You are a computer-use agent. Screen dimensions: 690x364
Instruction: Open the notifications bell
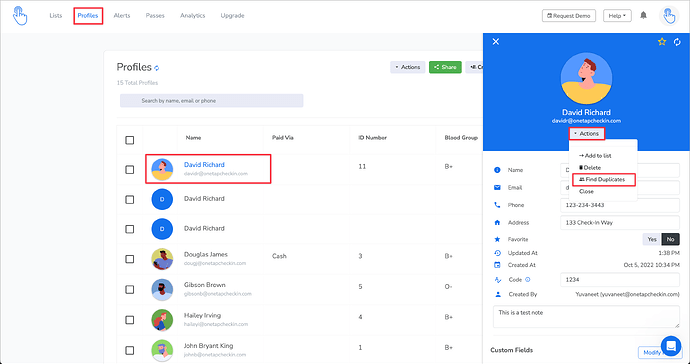(643, 15)
